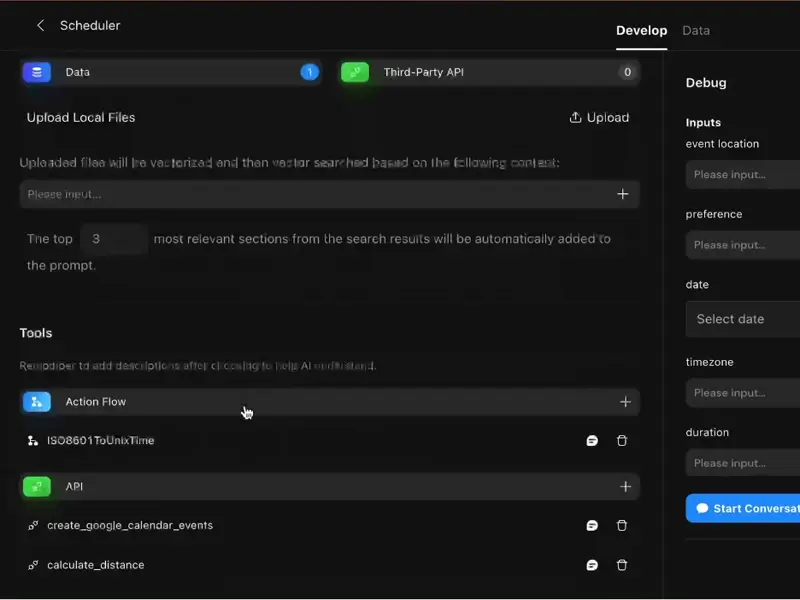Switch to the Develop tab
This screenshot has width=800, height=600.
click(x=641, y=30)
